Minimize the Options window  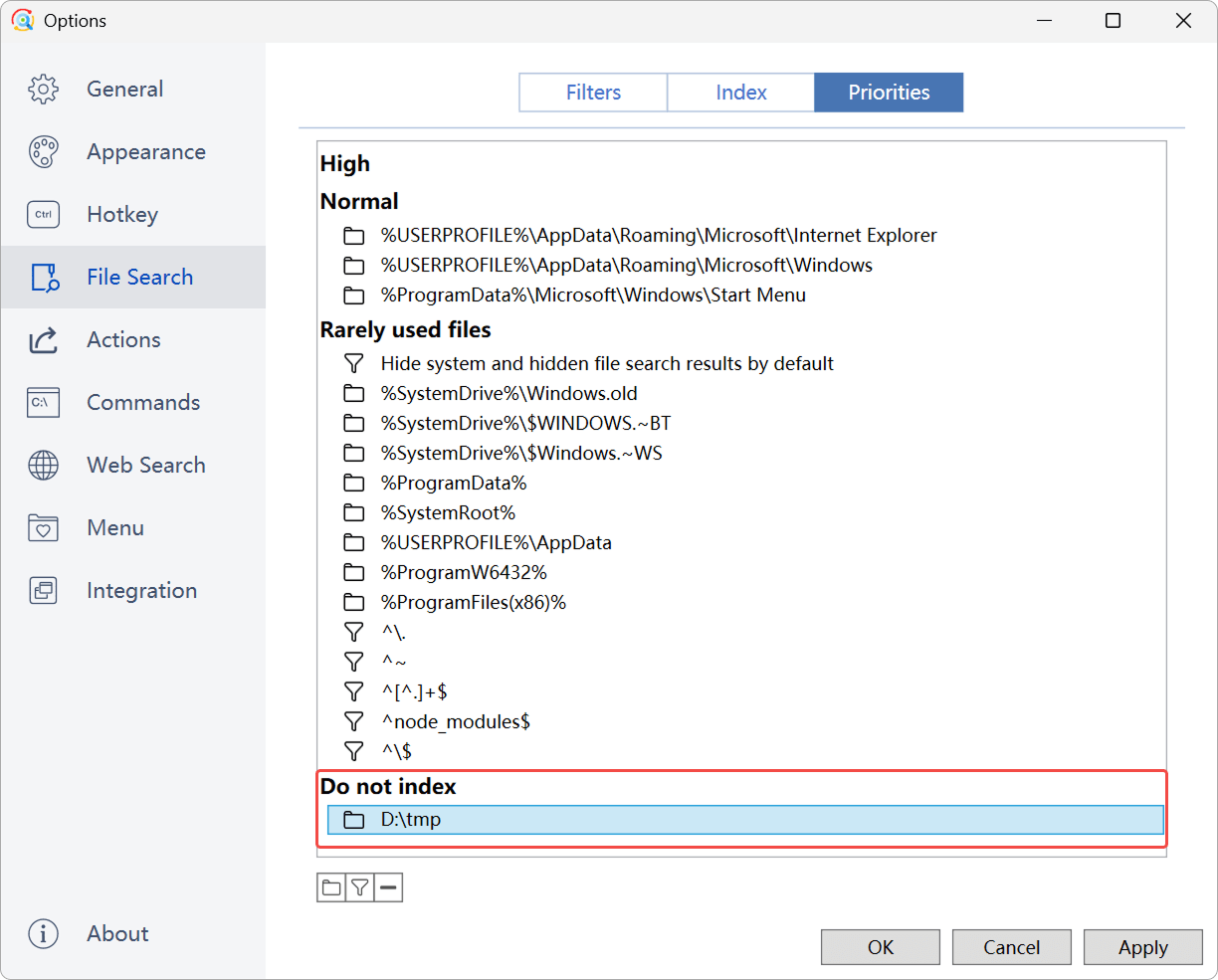point(1045,20)
